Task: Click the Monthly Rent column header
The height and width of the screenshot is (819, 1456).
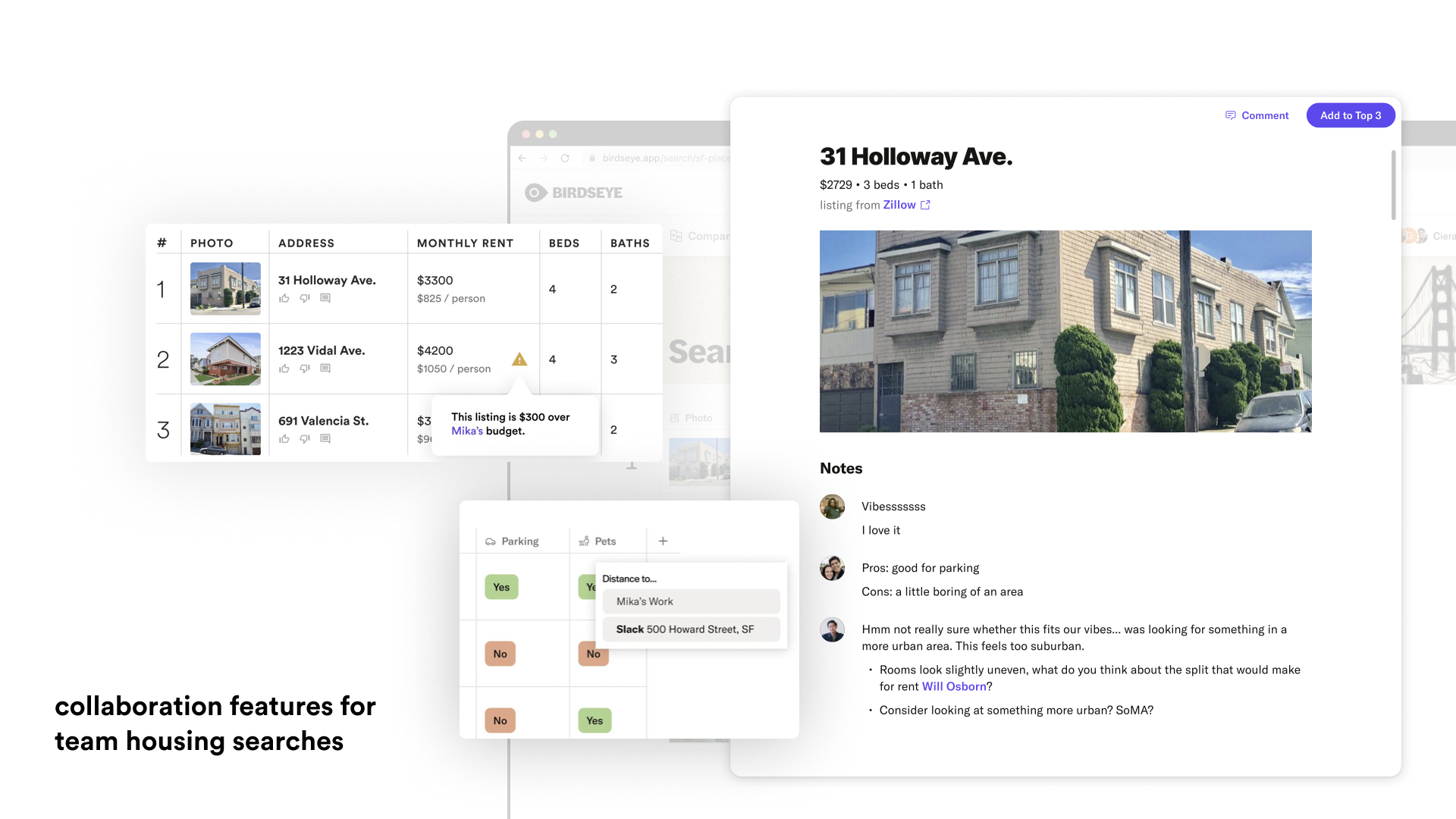Action: tap(465, 243)
